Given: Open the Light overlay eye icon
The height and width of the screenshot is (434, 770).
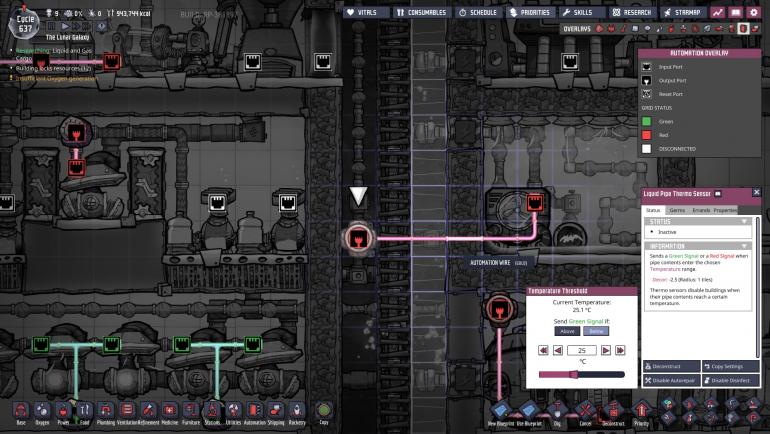Looking at the screenshot, I should [648, 29].
